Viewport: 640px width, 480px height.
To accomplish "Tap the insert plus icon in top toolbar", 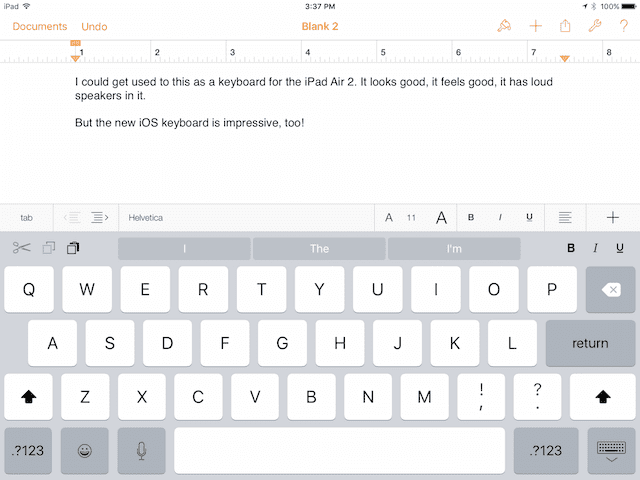I will pyautogui.click(x=535, y=26).
